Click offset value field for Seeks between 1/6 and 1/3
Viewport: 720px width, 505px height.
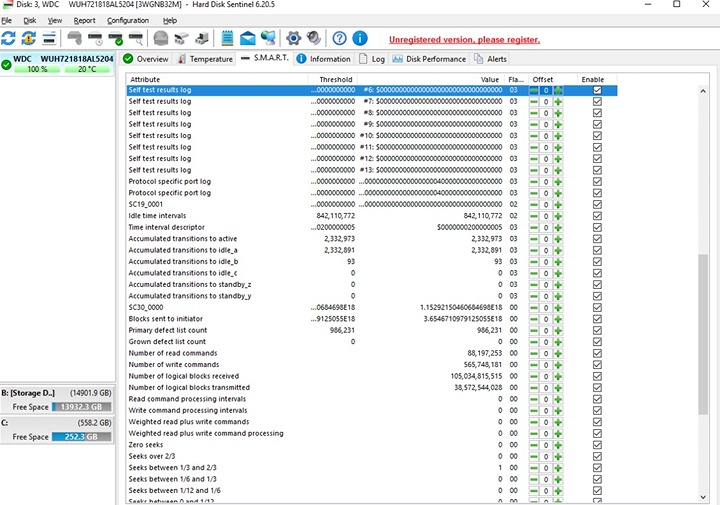click(x=546, y=480)
